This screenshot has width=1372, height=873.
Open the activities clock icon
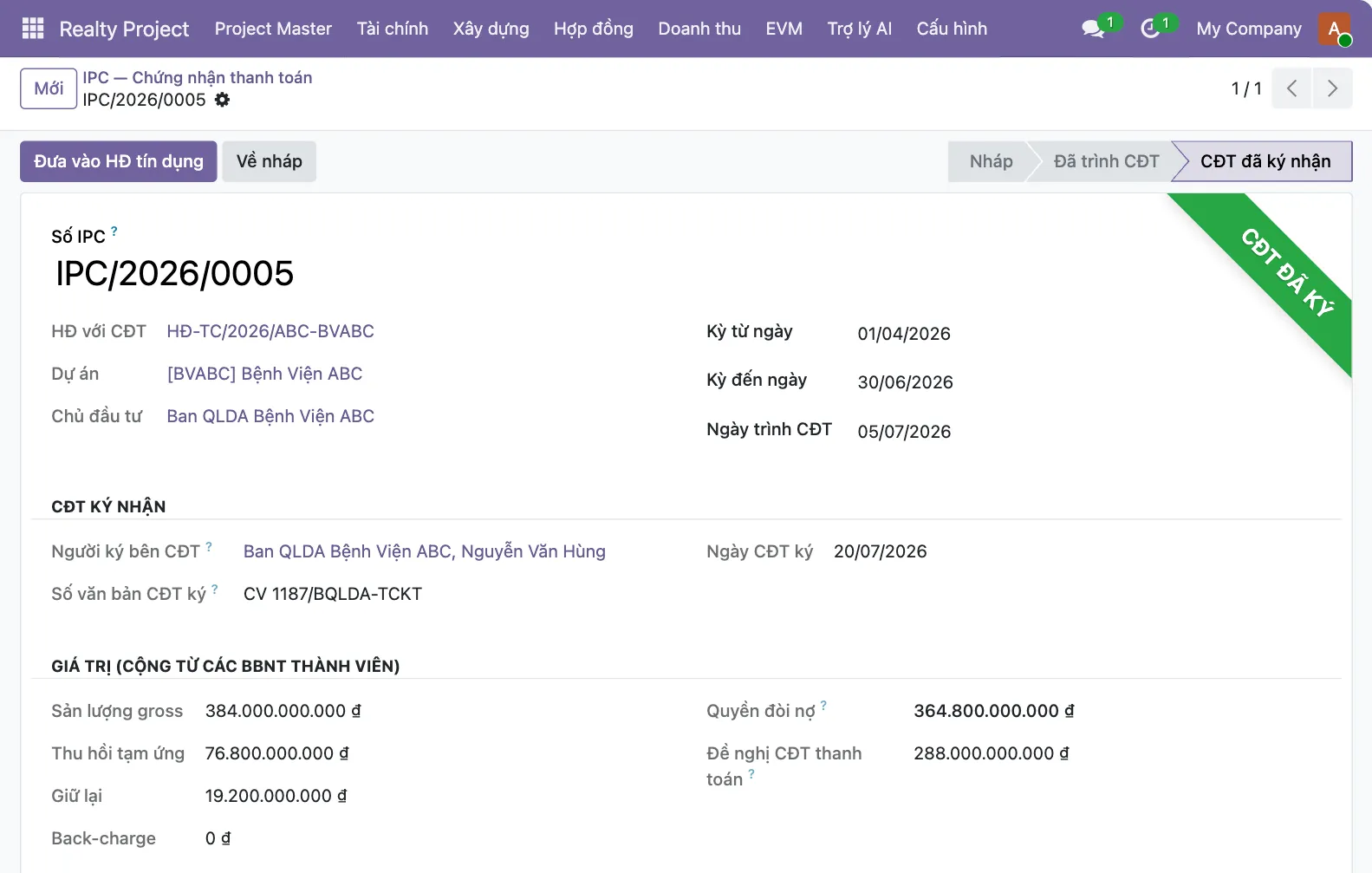(x=1150, y=29)
